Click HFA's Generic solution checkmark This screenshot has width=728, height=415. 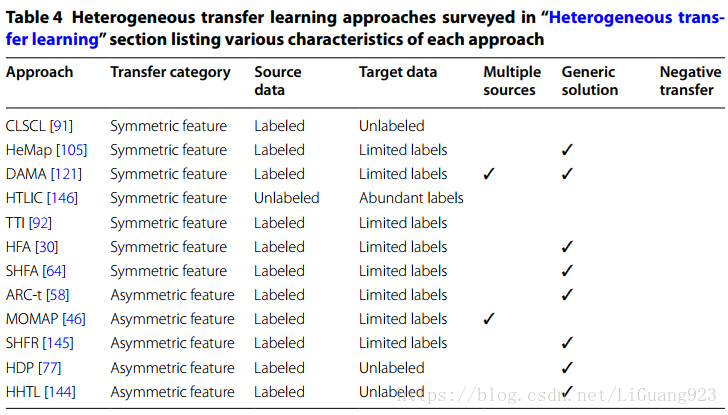coord(567,247)
